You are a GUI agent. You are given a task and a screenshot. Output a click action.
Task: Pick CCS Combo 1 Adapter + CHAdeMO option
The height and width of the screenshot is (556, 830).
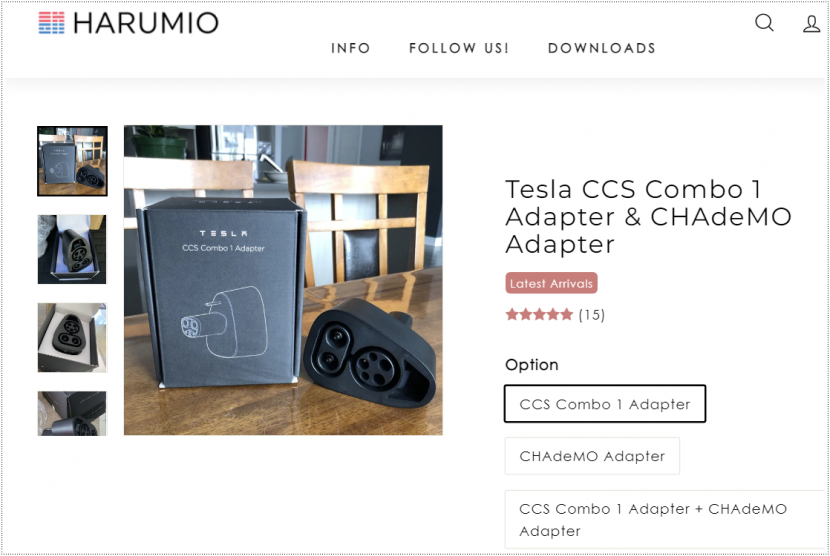(667, 519)
